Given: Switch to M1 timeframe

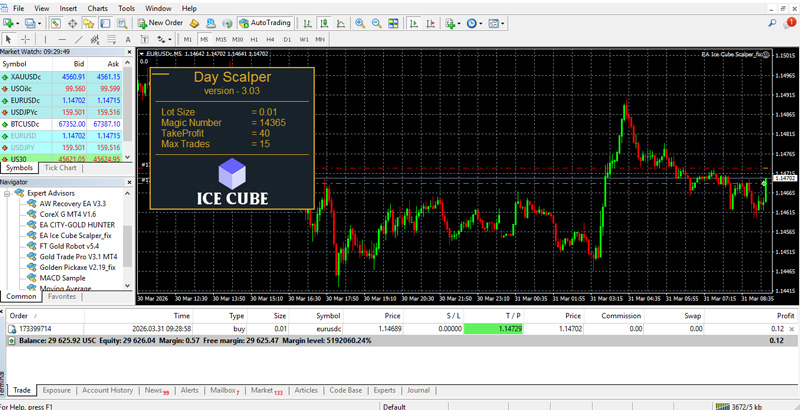Looking at the screenshot, I should (x=188, y=39).
